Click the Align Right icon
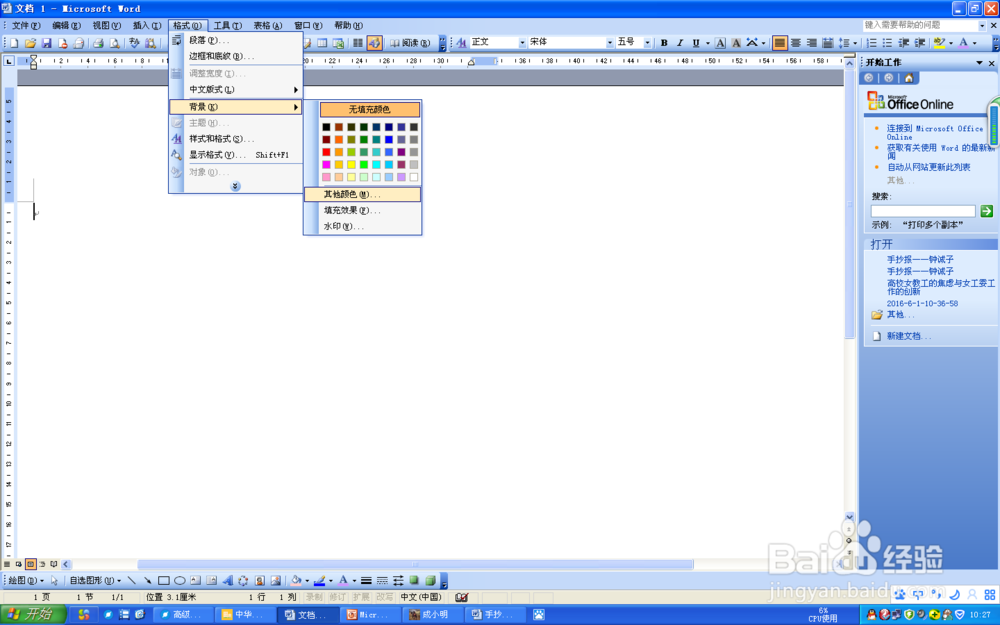The height and width of the screenshot is (625, 1000). [812, 43]
